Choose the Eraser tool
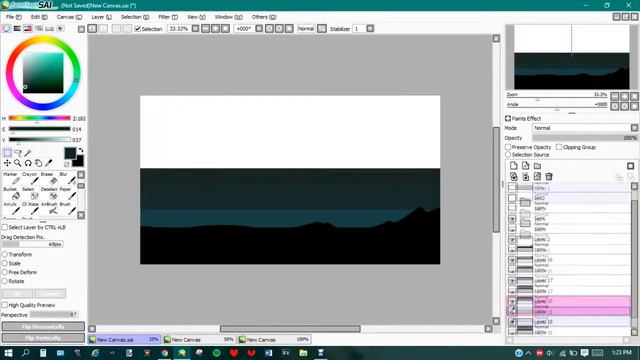 click(x=49, y=178)
